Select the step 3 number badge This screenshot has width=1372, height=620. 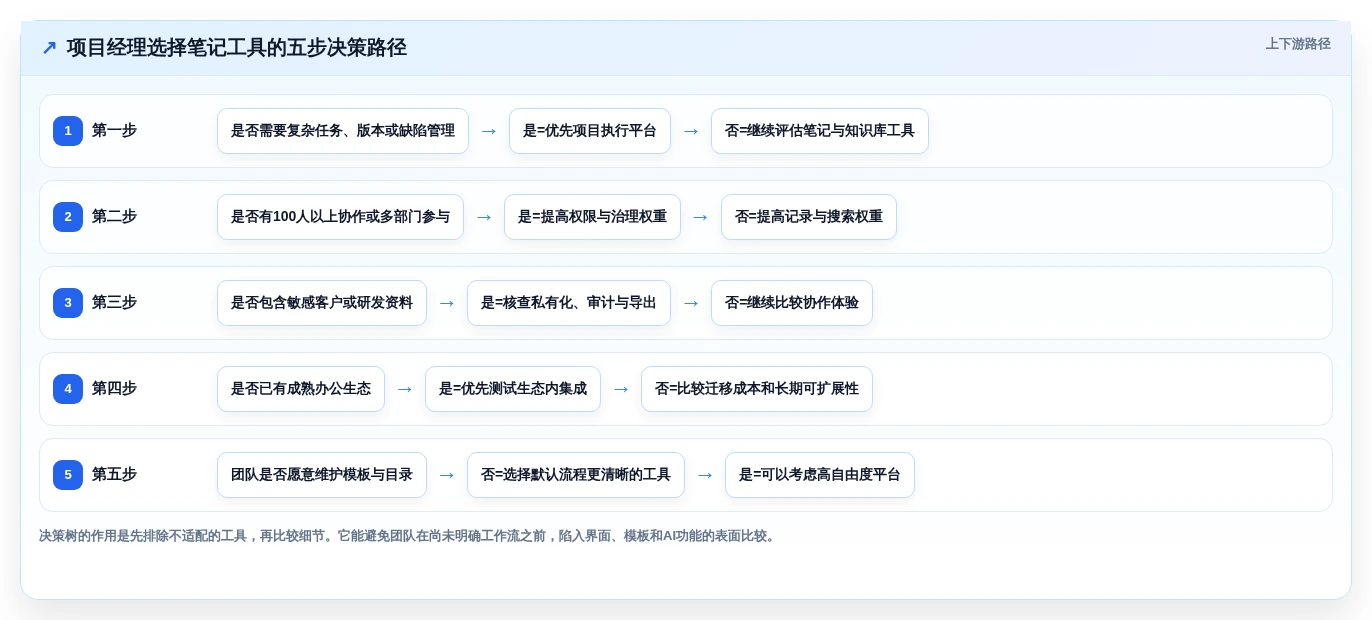click(68, 303)
